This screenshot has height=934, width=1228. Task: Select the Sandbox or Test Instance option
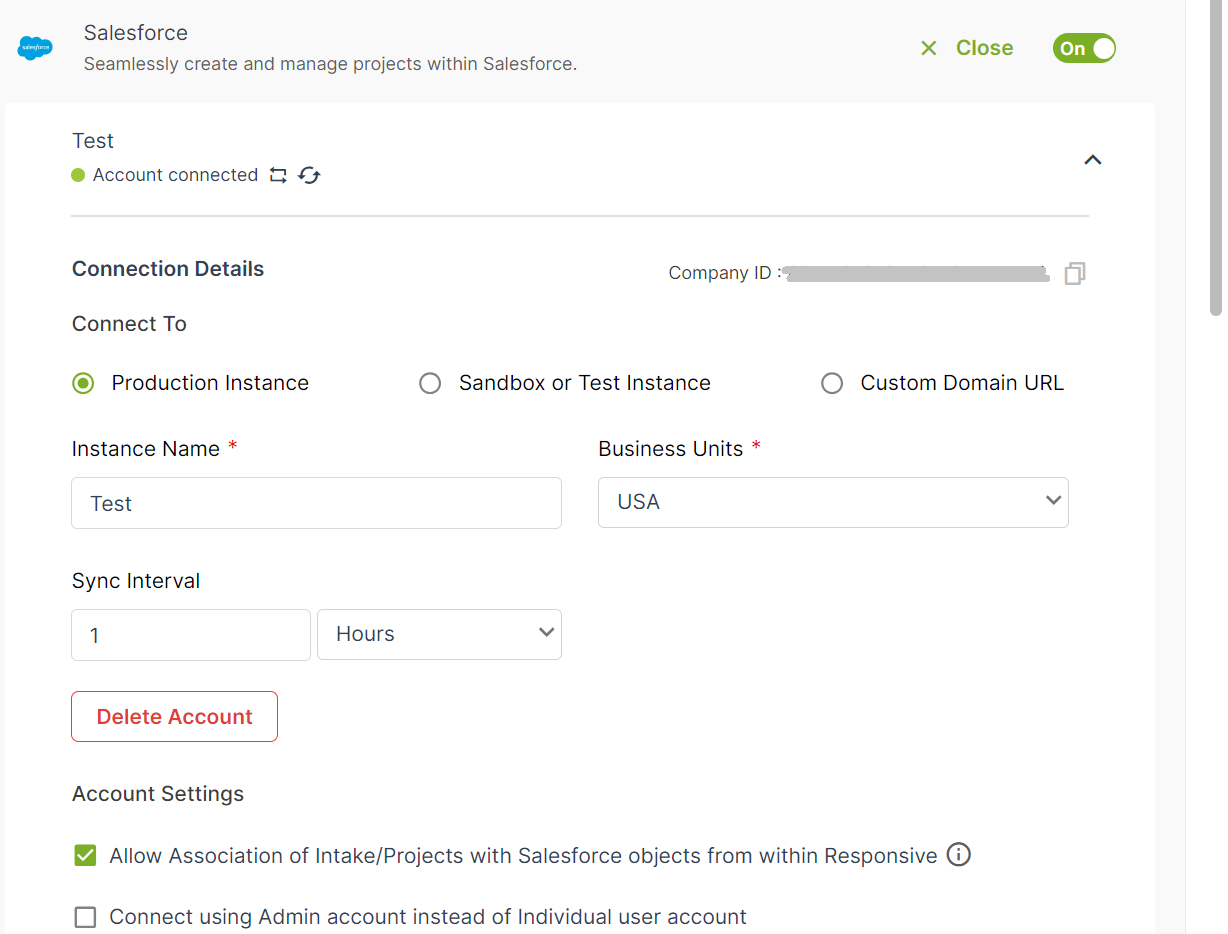pos(430,383)
